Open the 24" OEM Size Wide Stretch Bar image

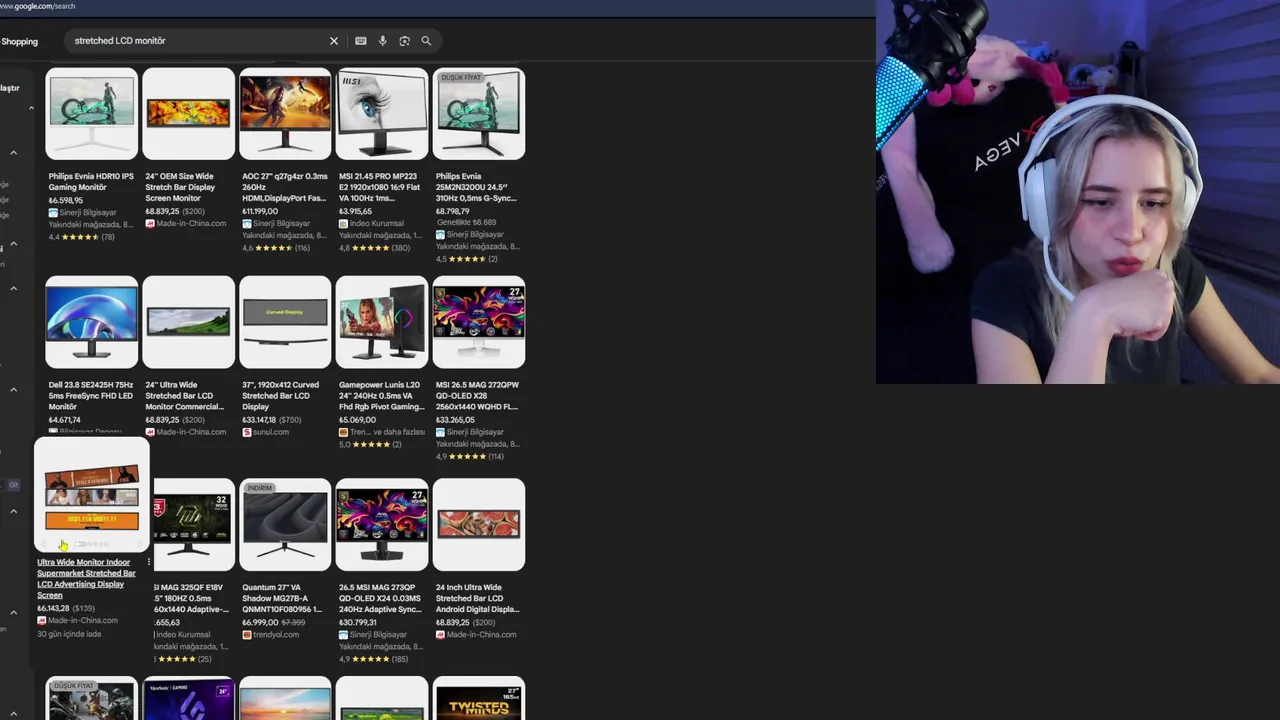(x=188, y=114)
